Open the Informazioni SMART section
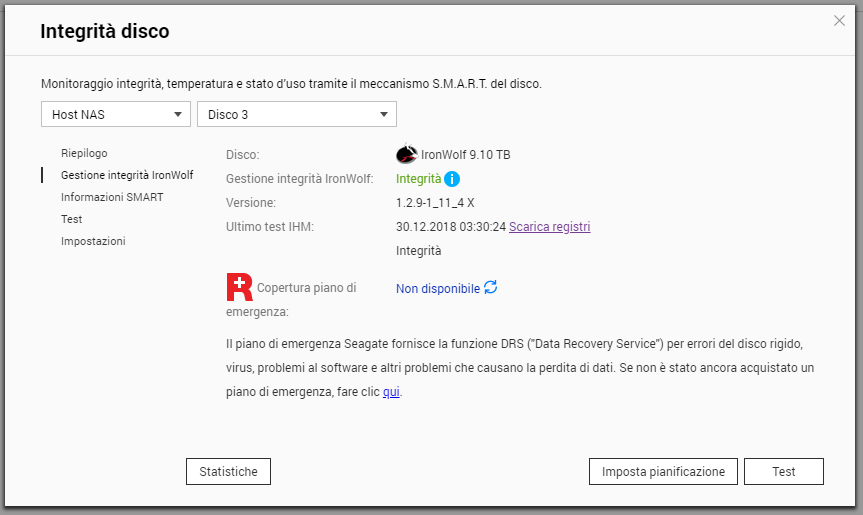 pos(112,197)
